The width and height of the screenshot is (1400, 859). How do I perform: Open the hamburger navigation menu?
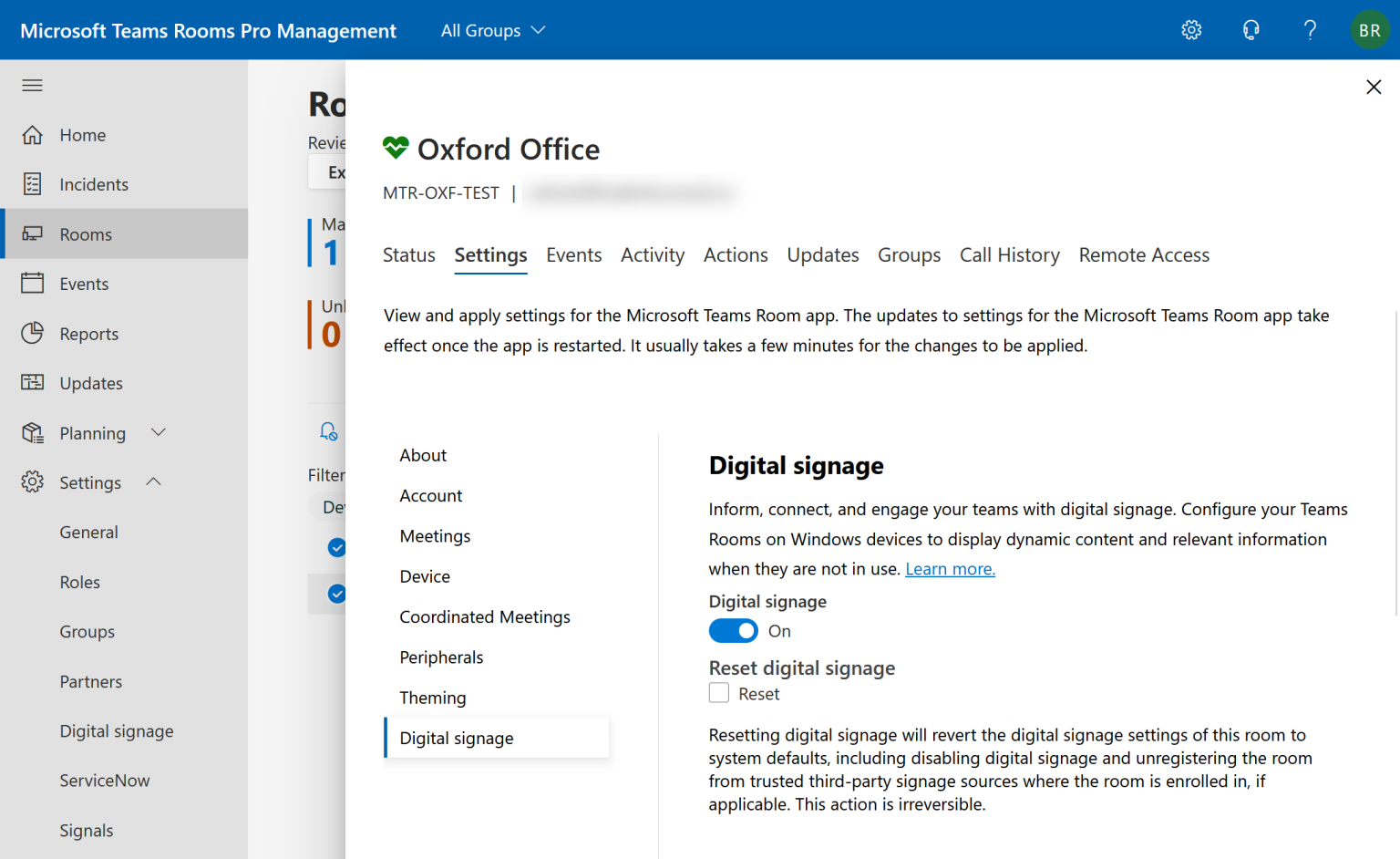[32, 85]
